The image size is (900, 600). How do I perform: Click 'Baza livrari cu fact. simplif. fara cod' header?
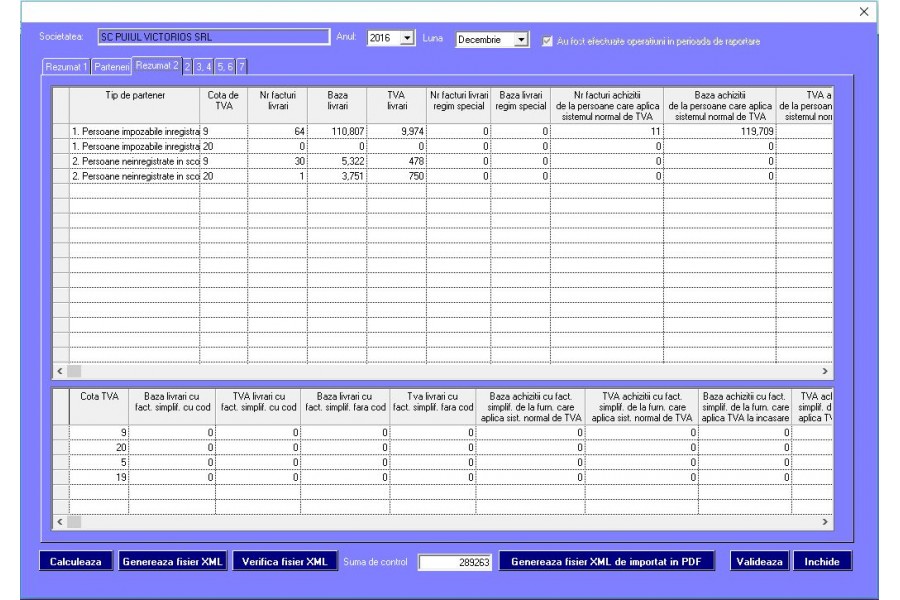345,407
